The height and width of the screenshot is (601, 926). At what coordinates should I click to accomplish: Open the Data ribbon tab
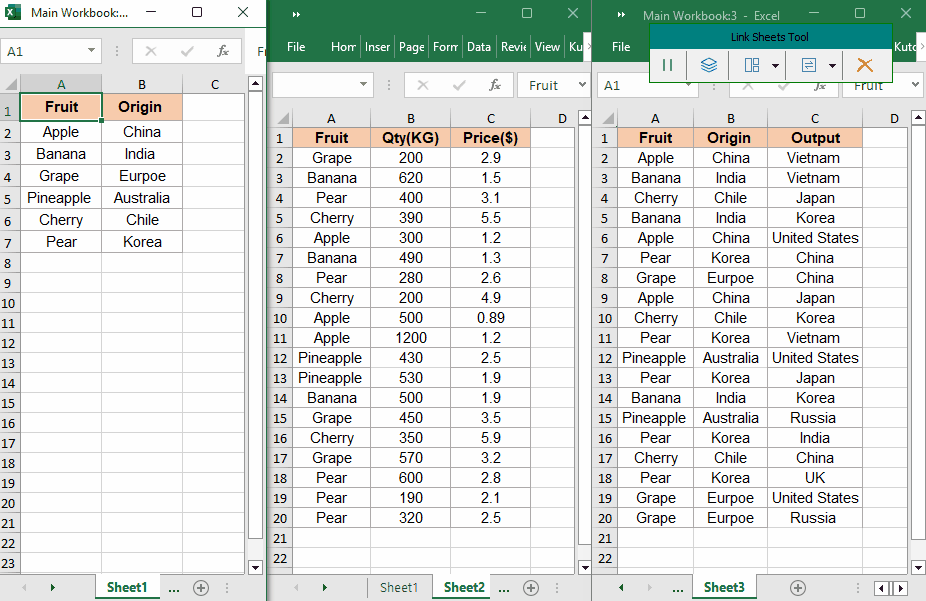tap(479, 47)
